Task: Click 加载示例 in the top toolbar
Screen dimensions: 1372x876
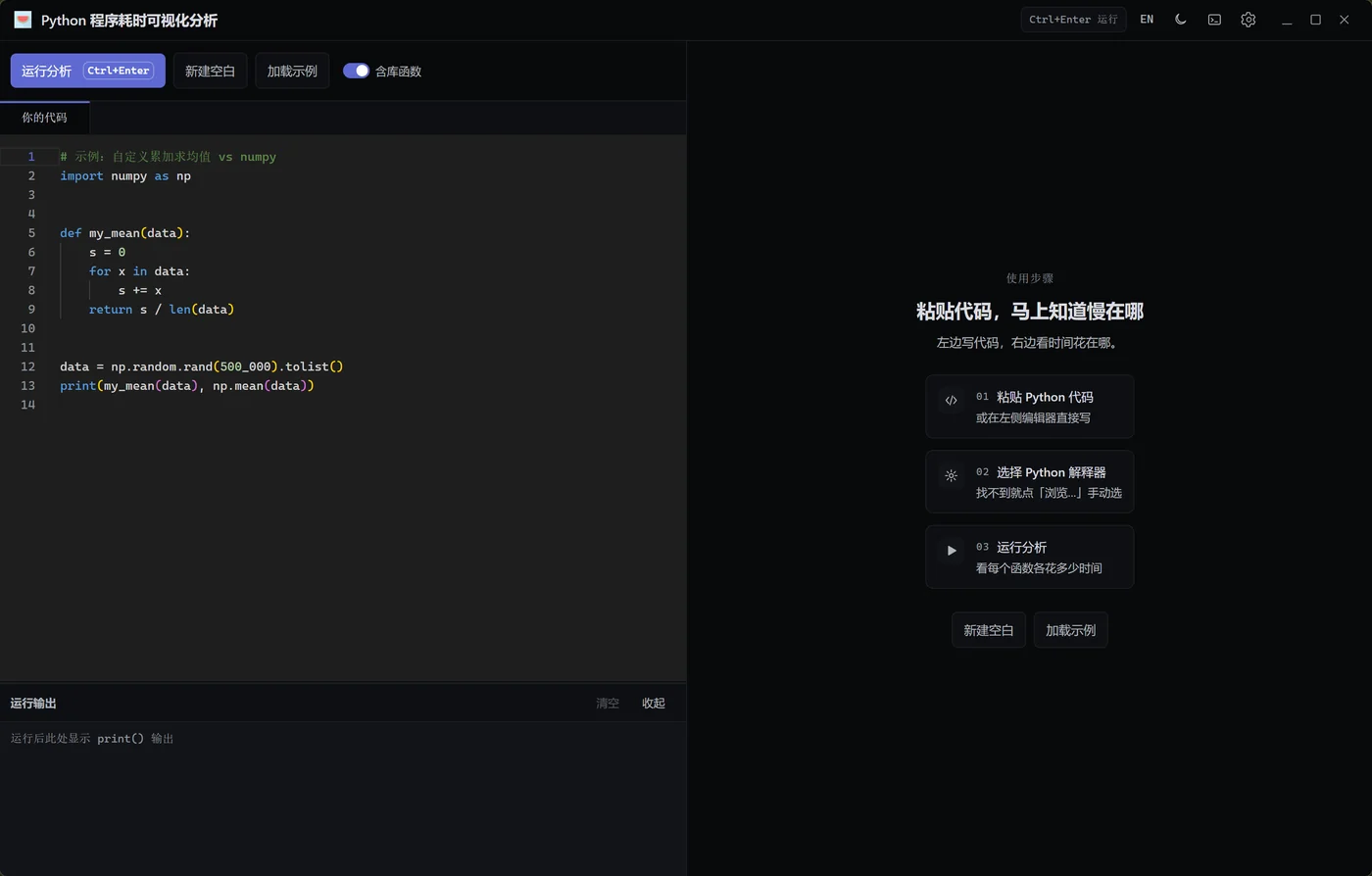Action: point(292,71)
